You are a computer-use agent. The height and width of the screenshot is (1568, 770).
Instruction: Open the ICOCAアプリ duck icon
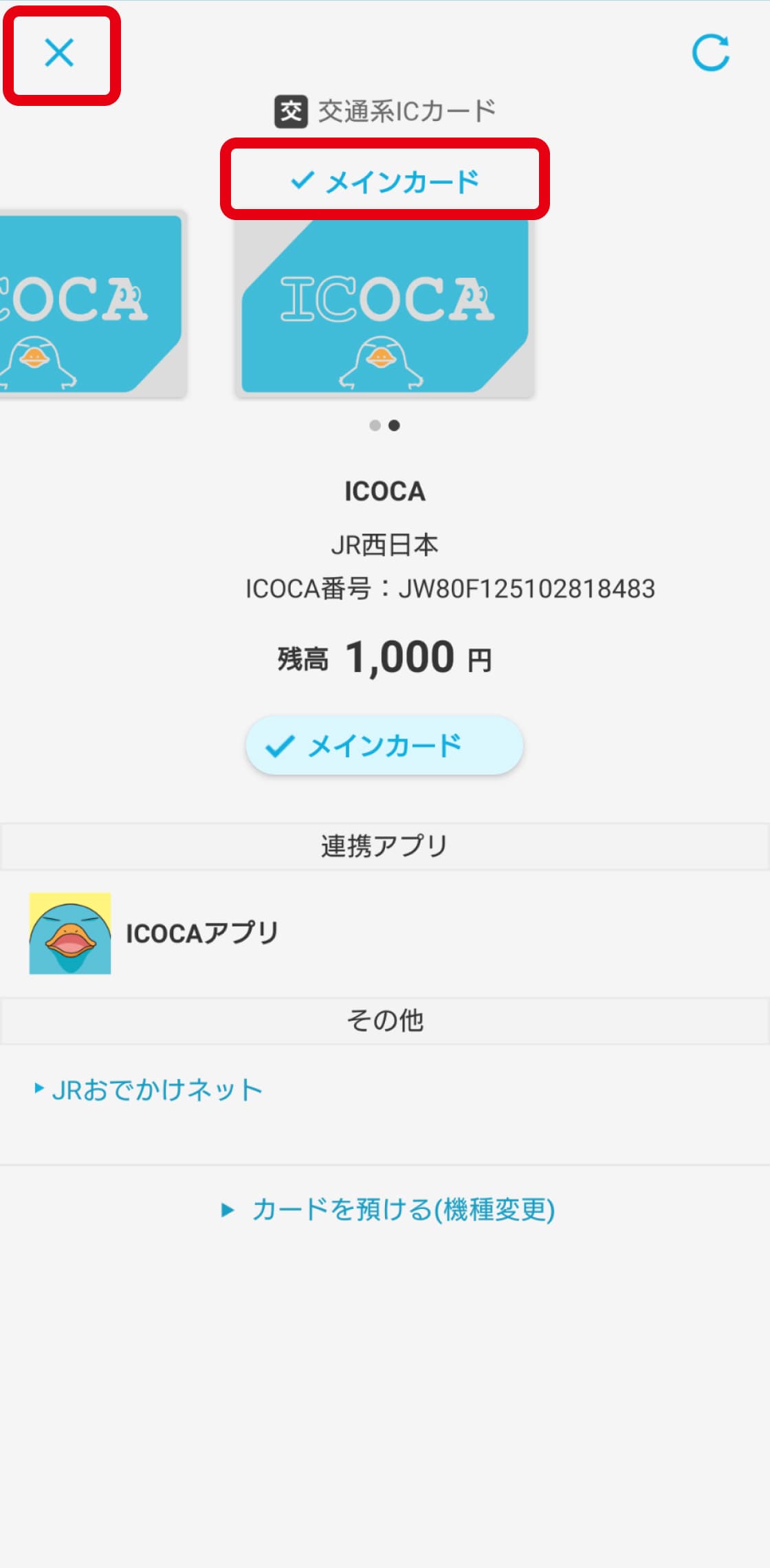[x=70, y=933]
